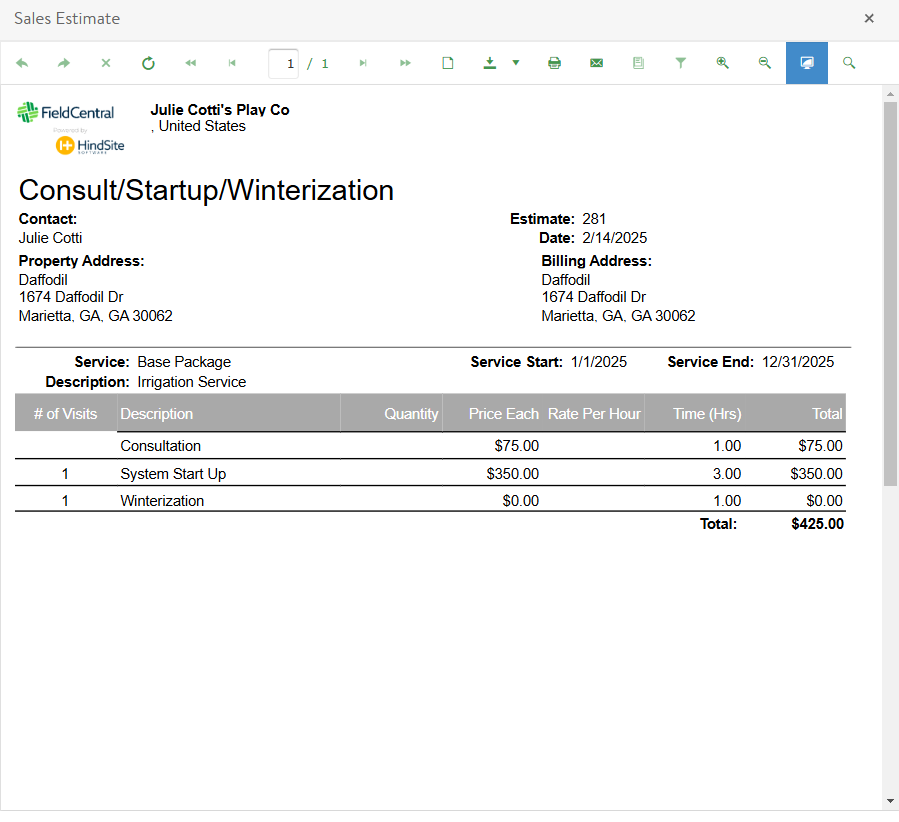Open the export format dropdown arrow
The height and width of the screenshot is (822, 899).
pyautogui.click(x=516, y=63)
